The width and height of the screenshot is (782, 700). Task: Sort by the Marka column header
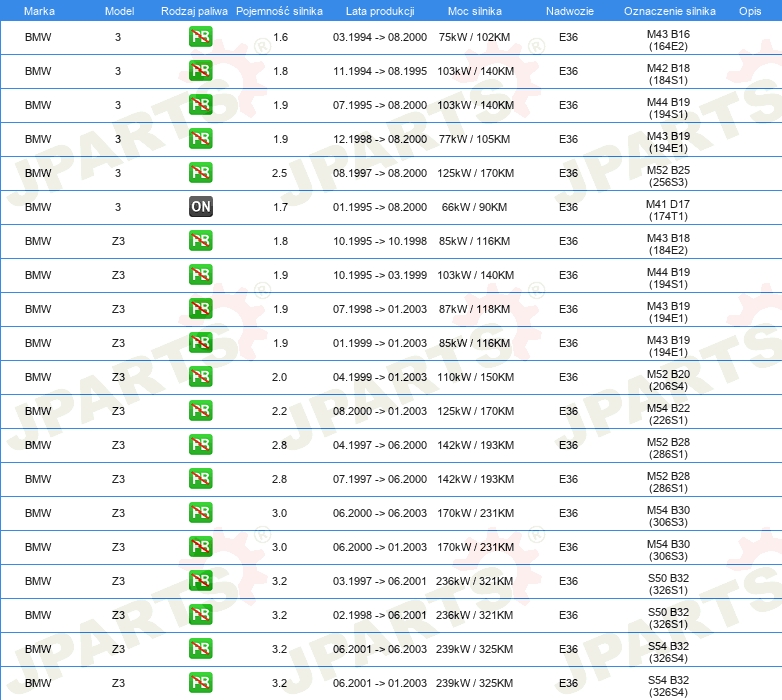point(39,11)
